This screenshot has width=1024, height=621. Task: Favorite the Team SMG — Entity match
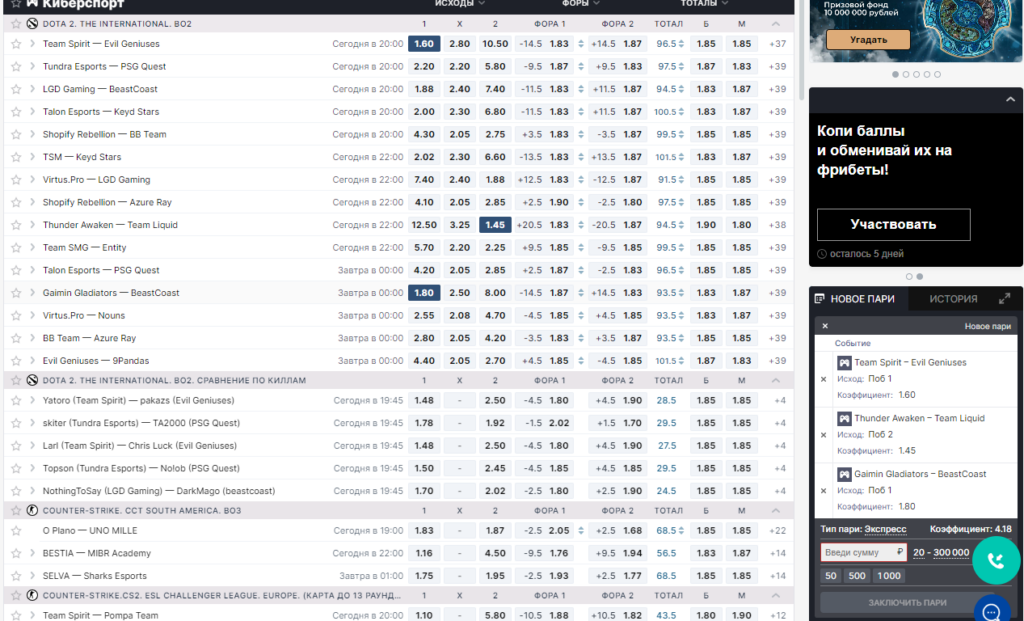pyautogui.click(x=16, y=247)
